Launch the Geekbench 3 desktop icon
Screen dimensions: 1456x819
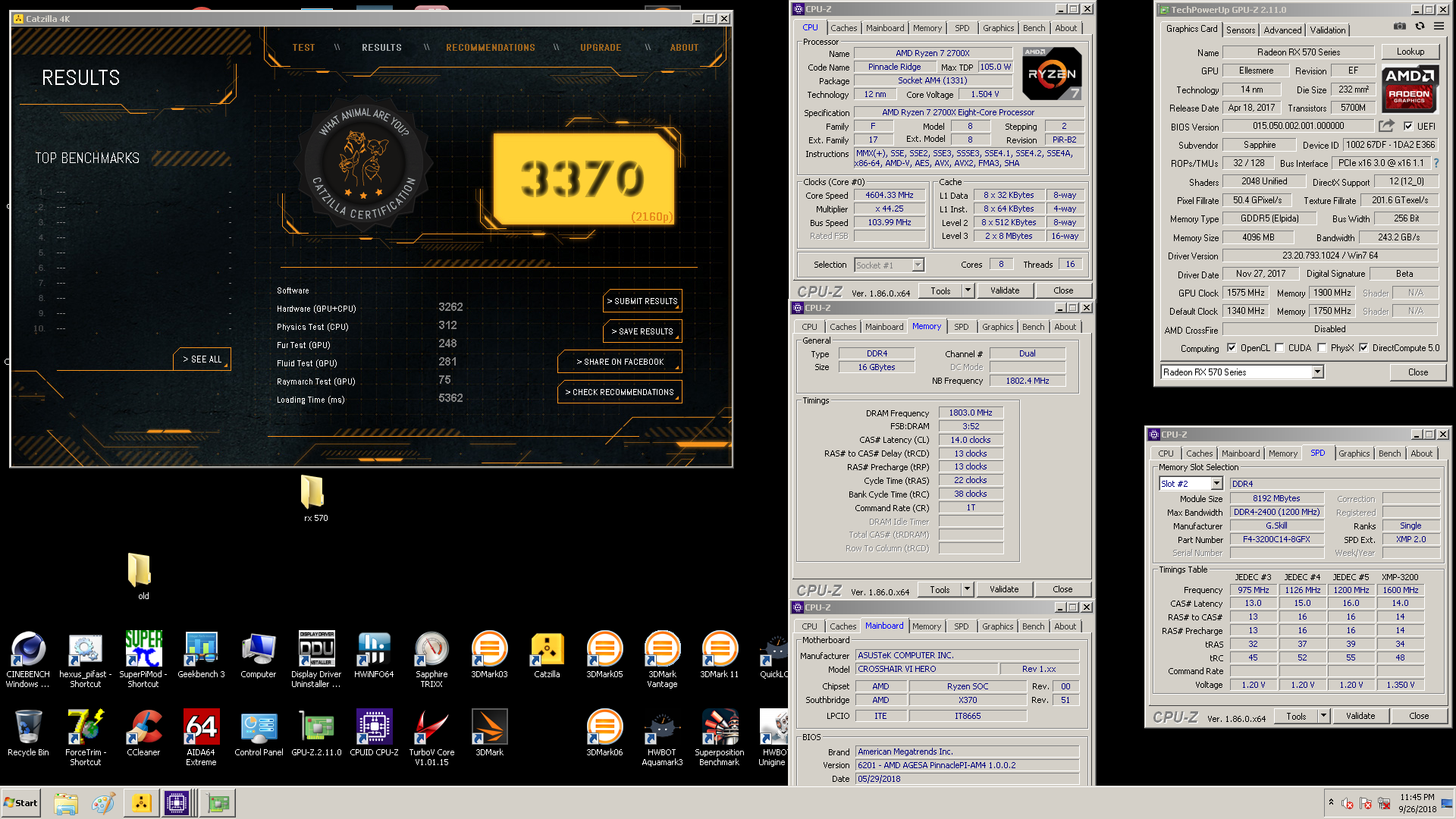click(201, 654)
